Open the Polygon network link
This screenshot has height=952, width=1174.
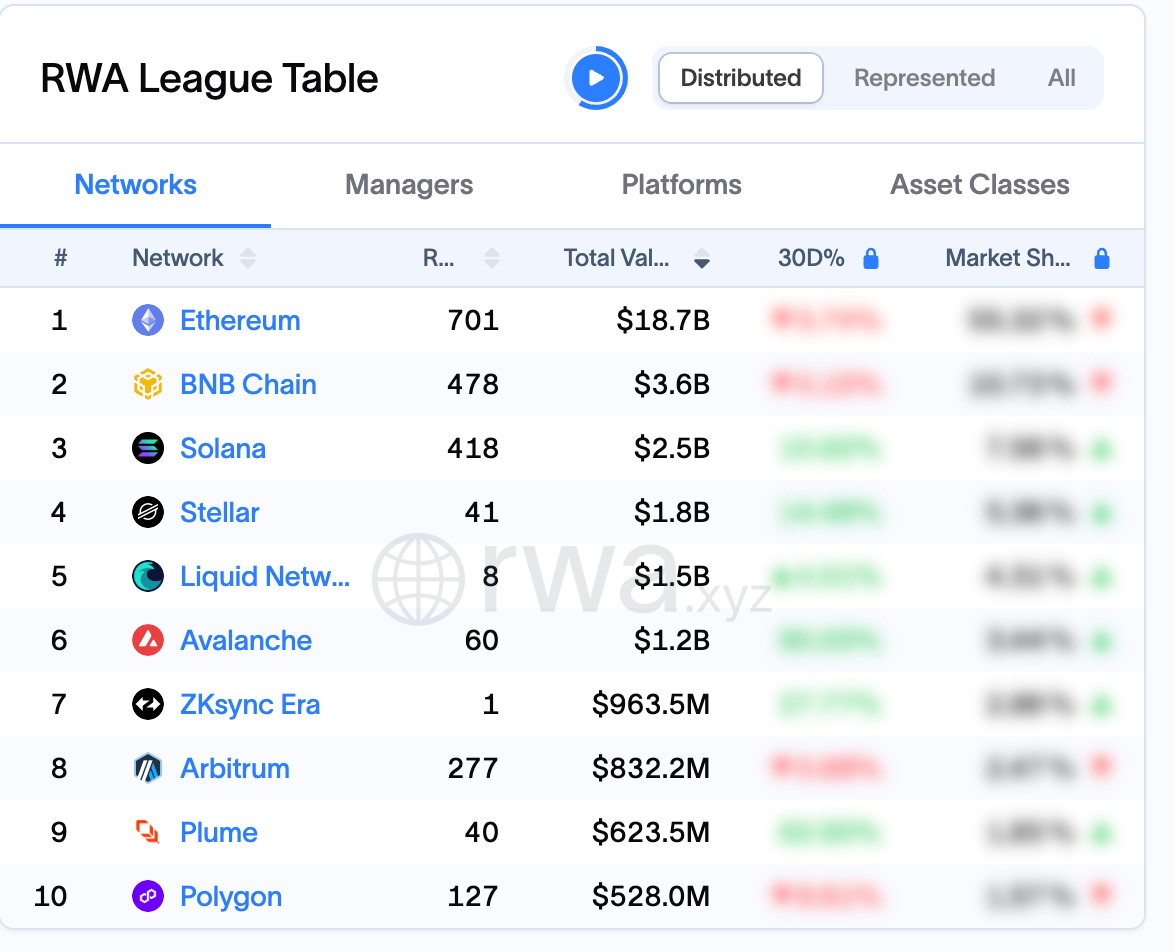coord(231,896)
